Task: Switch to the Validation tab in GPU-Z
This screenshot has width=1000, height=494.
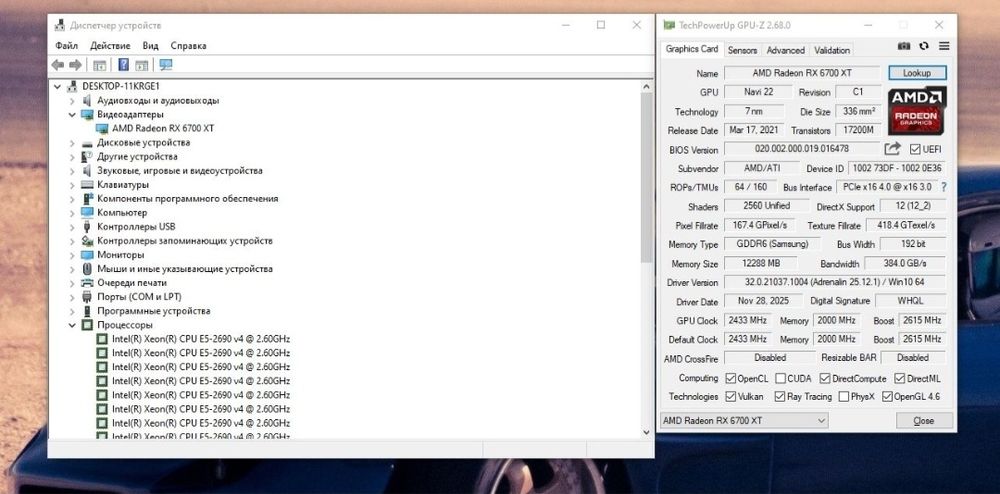Action: pyautogui.click(x=832, y=50)
